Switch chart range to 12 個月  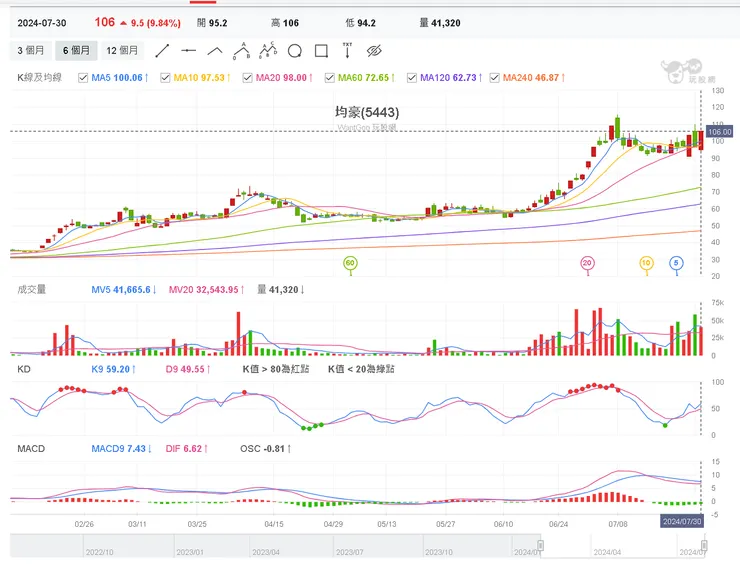[122, 50]
